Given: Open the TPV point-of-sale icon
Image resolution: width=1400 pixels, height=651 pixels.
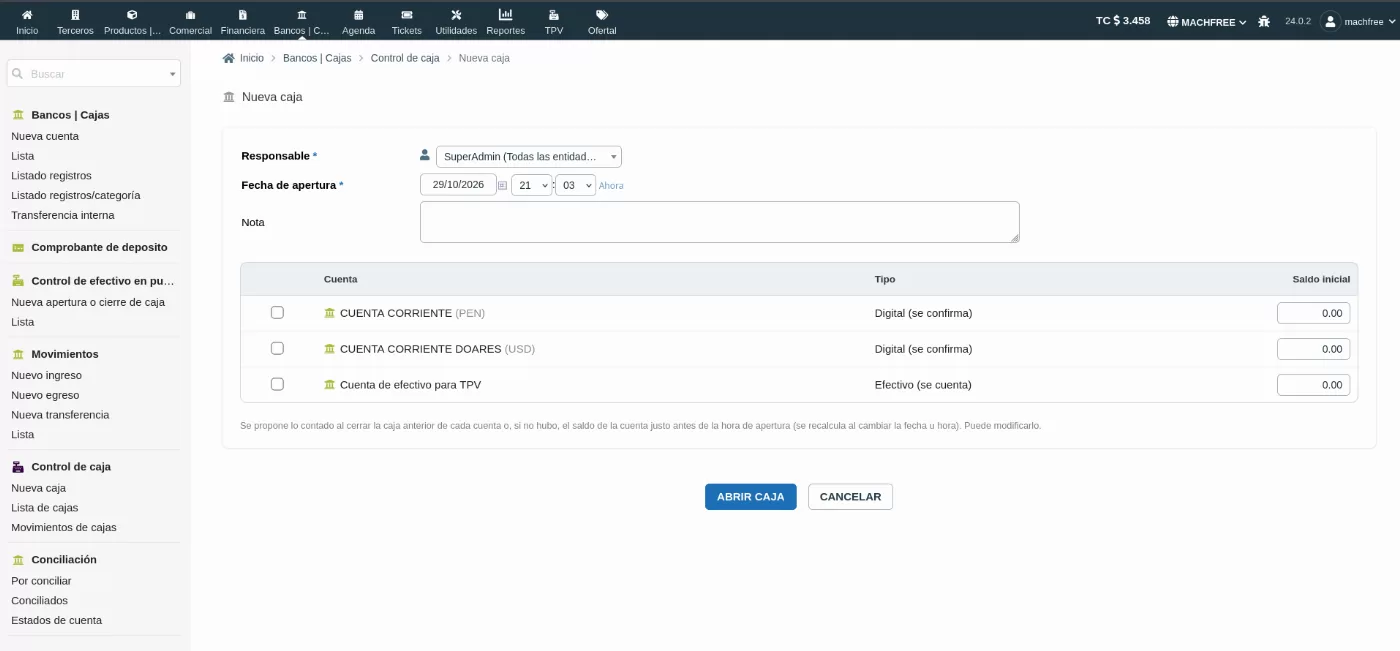Looking at the screenshot, I should 553,15.
